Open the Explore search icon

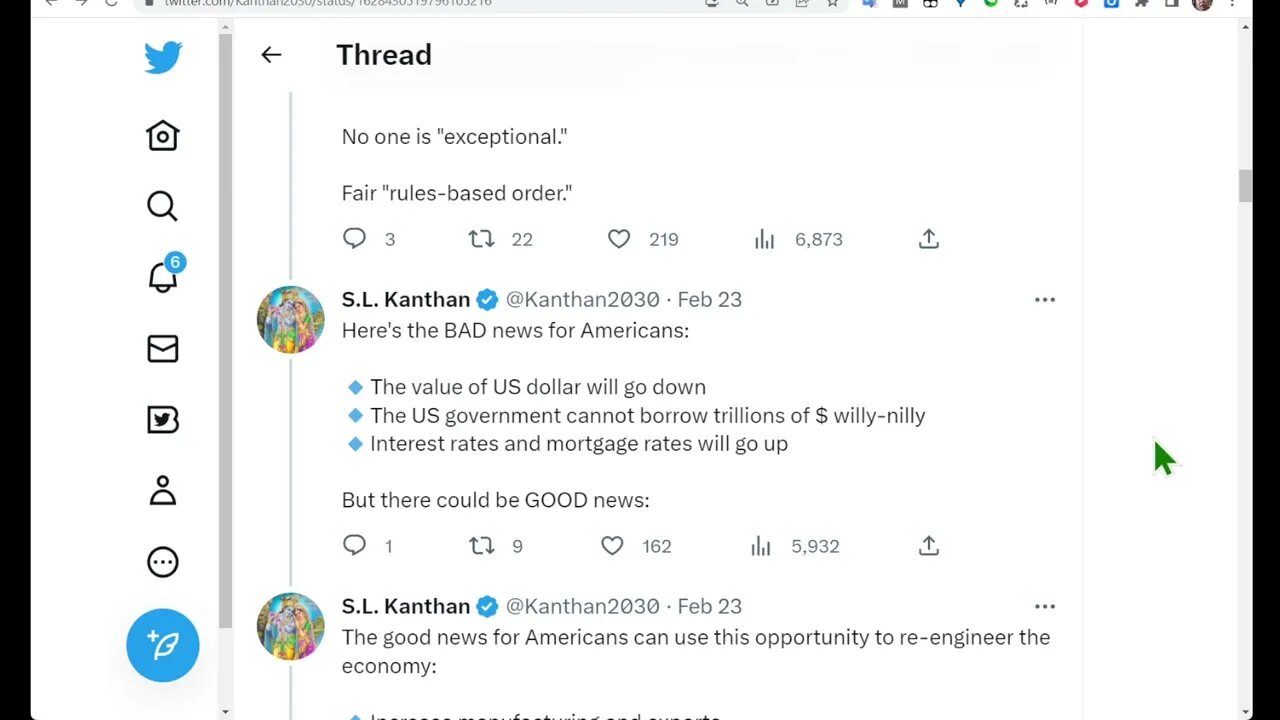pyautogui.click(x=162, y=206)
